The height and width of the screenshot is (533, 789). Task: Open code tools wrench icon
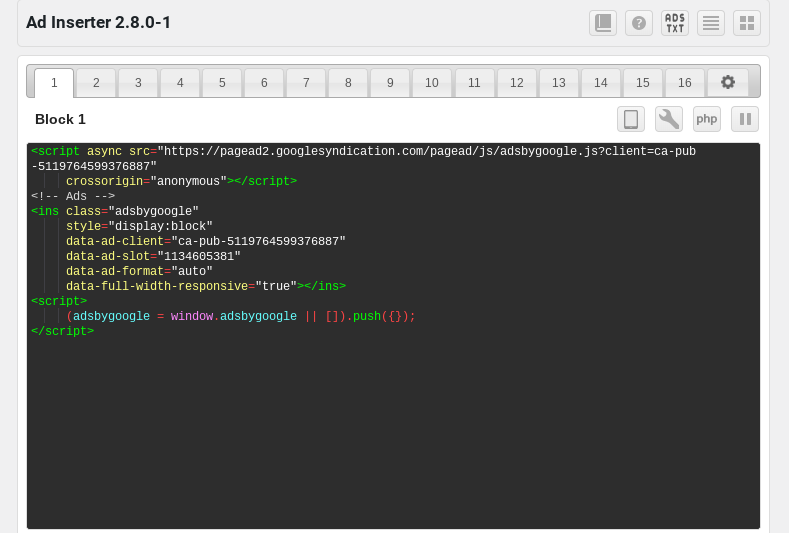669,119
